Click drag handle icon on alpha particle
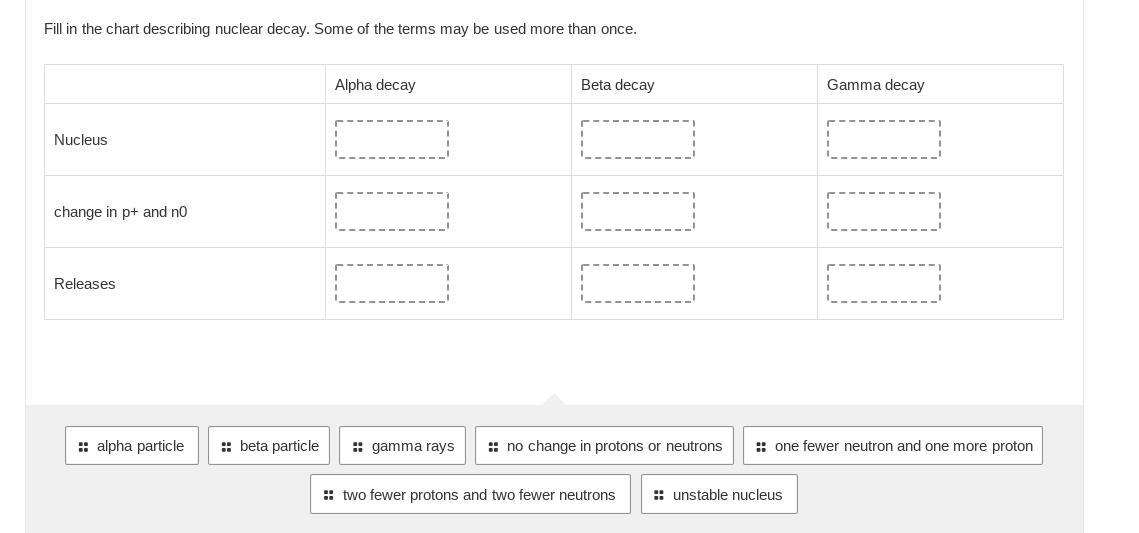 (x=83, y=447)
